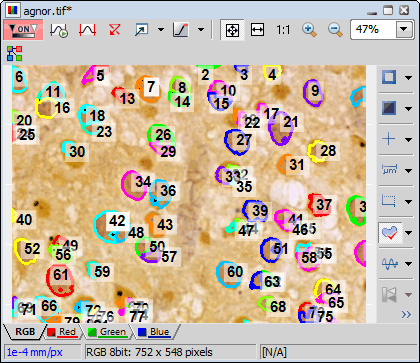This screenshot has height=363, width=420.
Task: Click the zoom out magnifier
Action: pos(335,30)
